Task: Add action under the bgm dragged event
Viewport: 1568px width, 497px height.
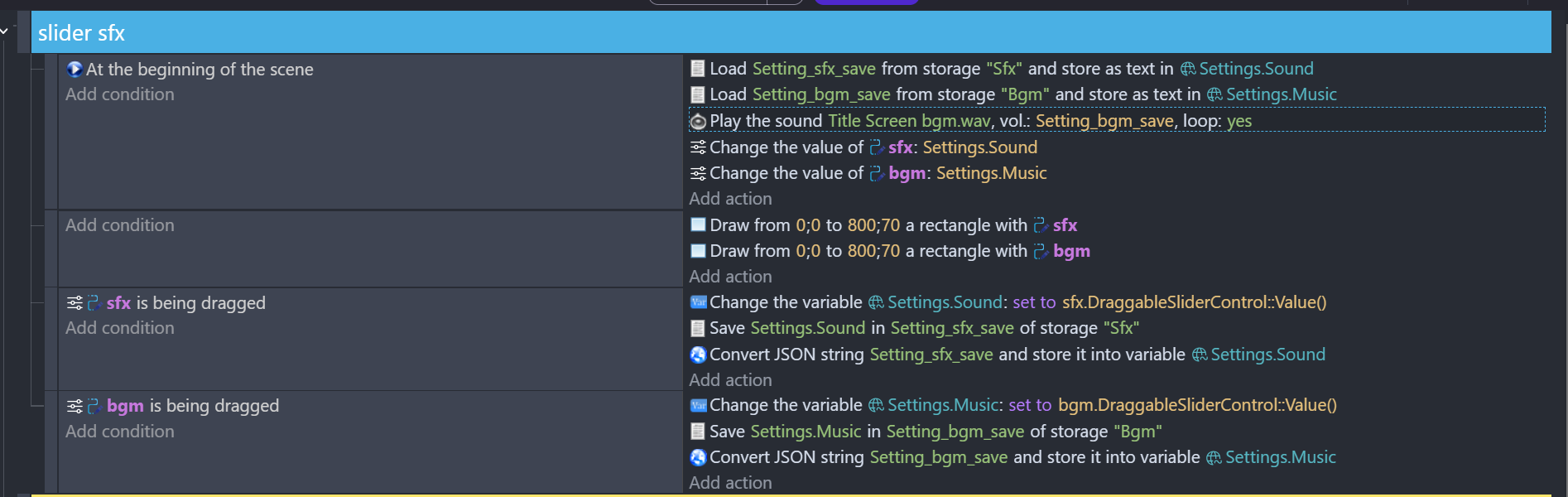Action: tap(730, 483)
